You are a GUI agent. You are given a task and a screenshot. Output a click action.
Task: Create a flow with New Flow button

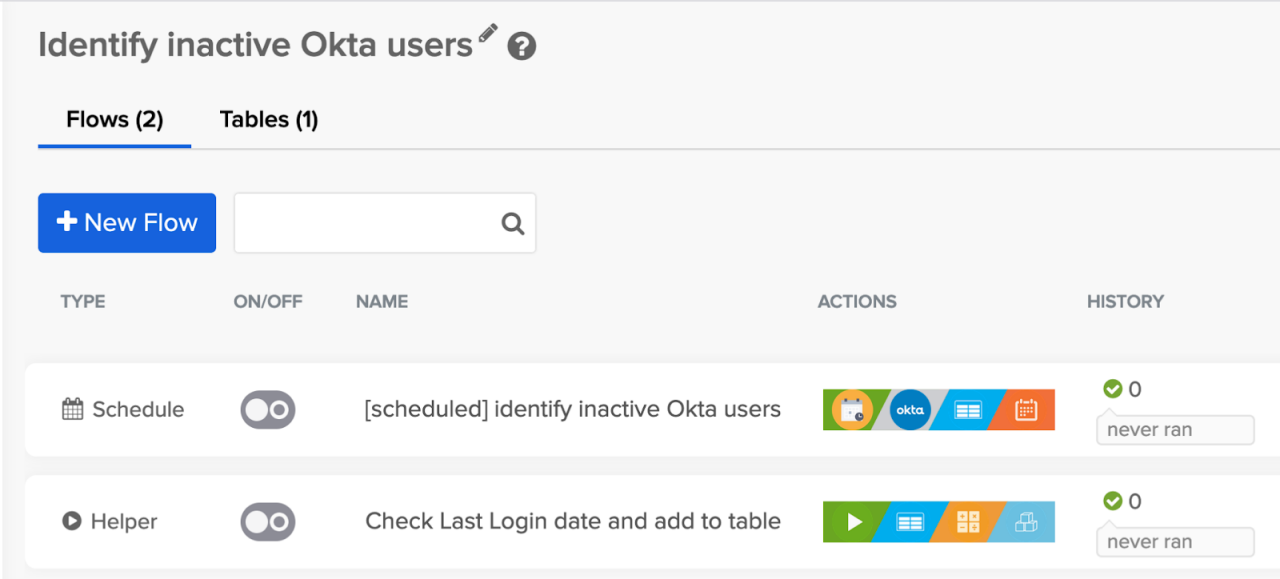(127, 223)
